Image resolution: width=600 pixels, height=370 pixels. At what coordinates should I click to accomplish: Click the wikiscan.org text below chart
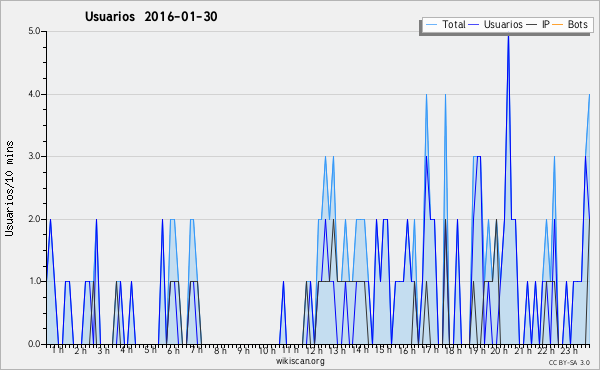coord(300,361)
